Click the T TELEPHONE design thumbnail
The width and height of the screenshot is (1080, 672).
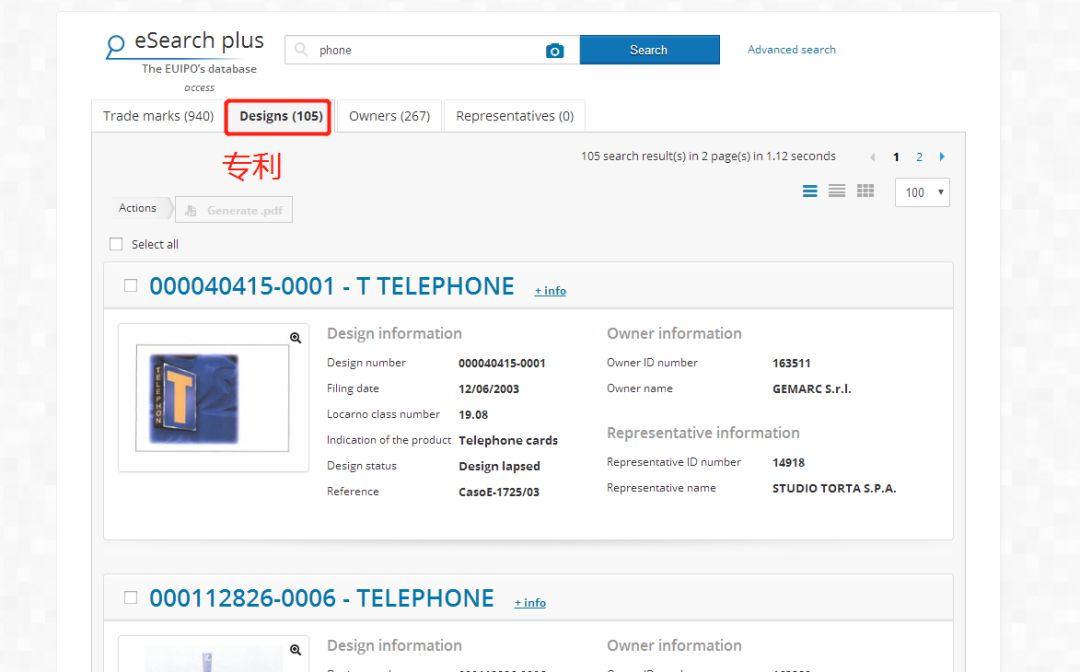[212, 398]
